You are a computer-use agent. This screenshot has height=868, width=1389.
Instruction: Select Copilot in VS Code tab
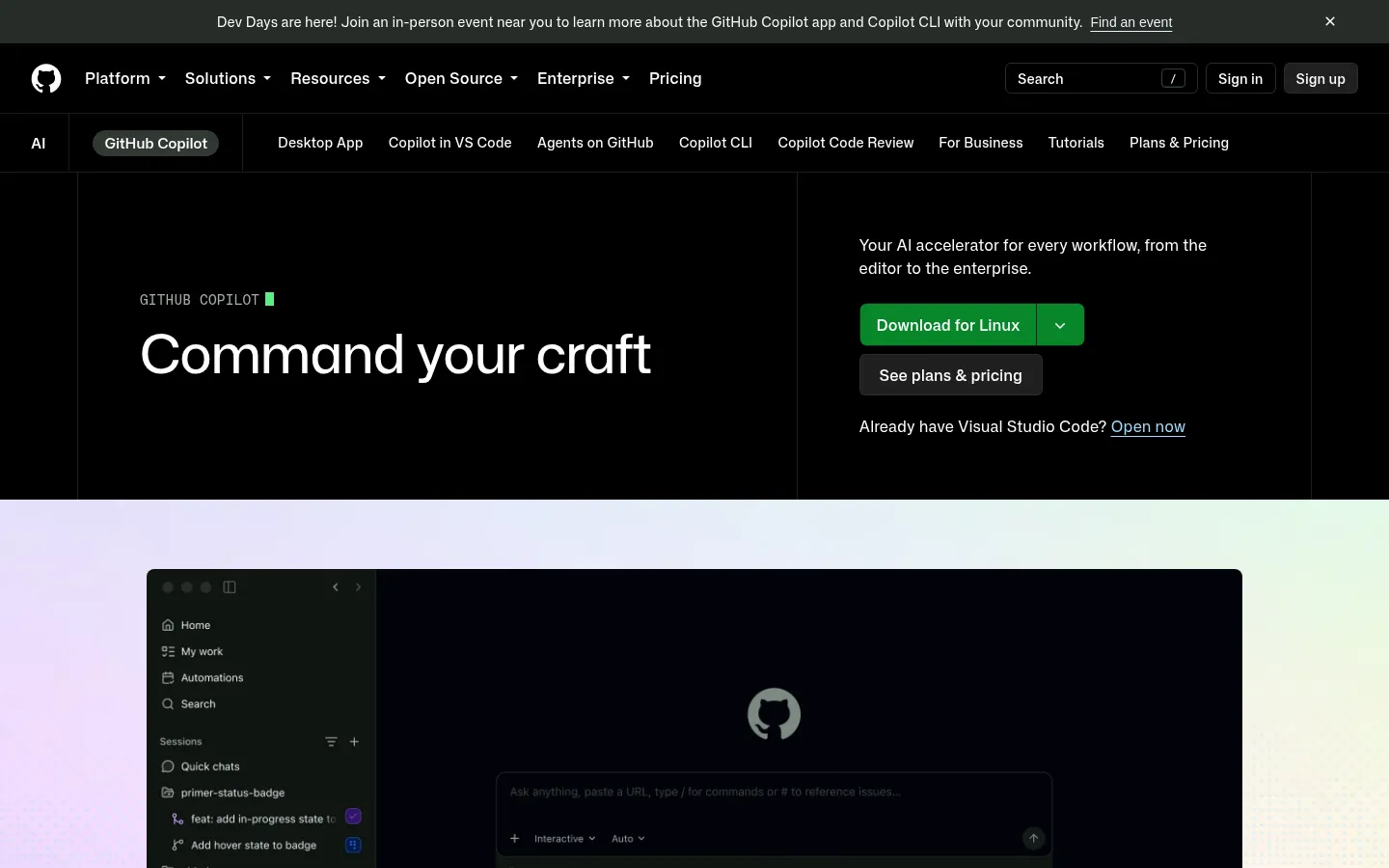pos(450,143)
